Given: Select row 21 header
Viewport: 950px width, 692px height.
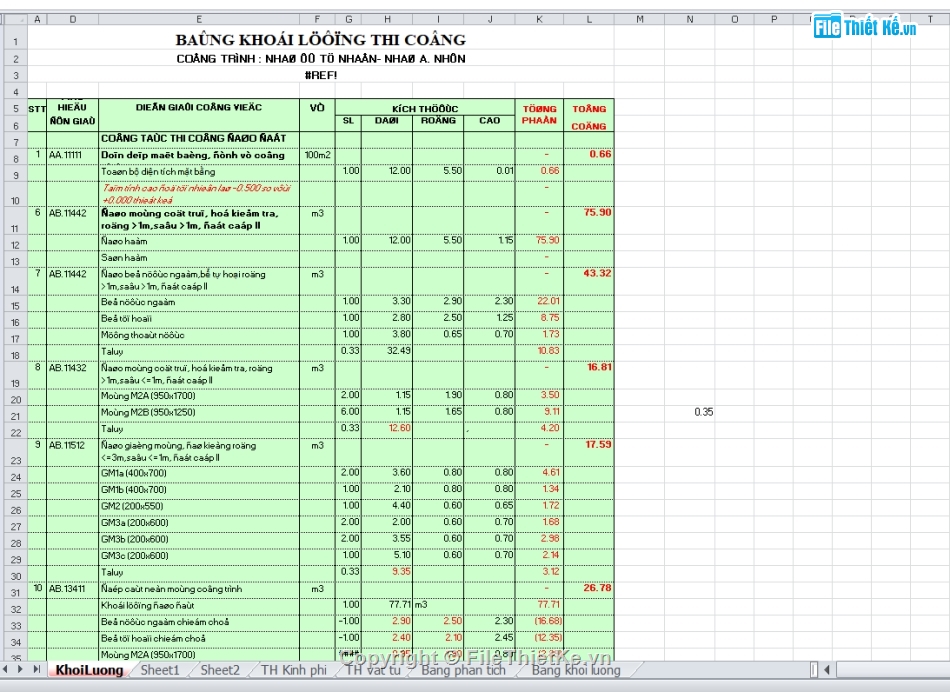Looking at the screenshot, I should pyautogui.click(x=15, y=416).
